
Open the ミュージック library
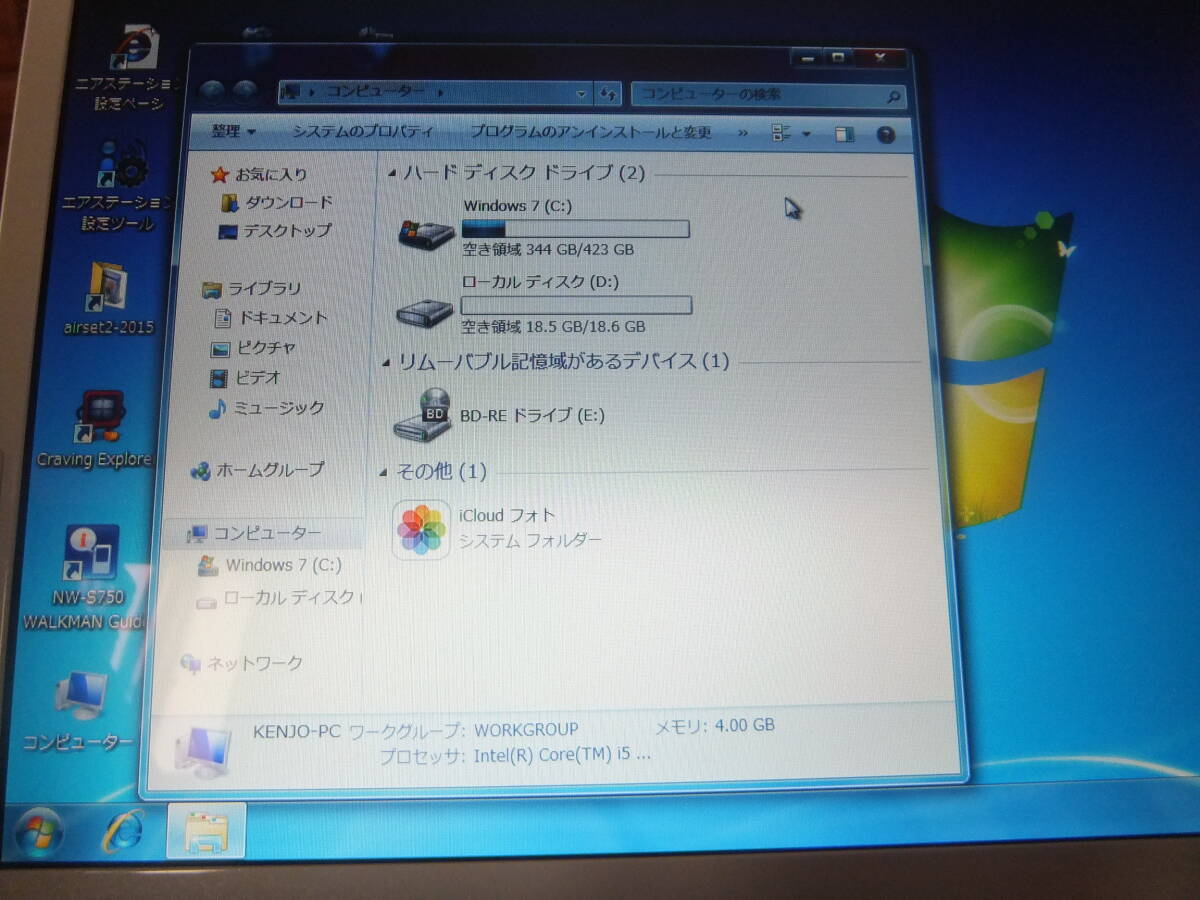pyautogui.click(x=279, y=408)
